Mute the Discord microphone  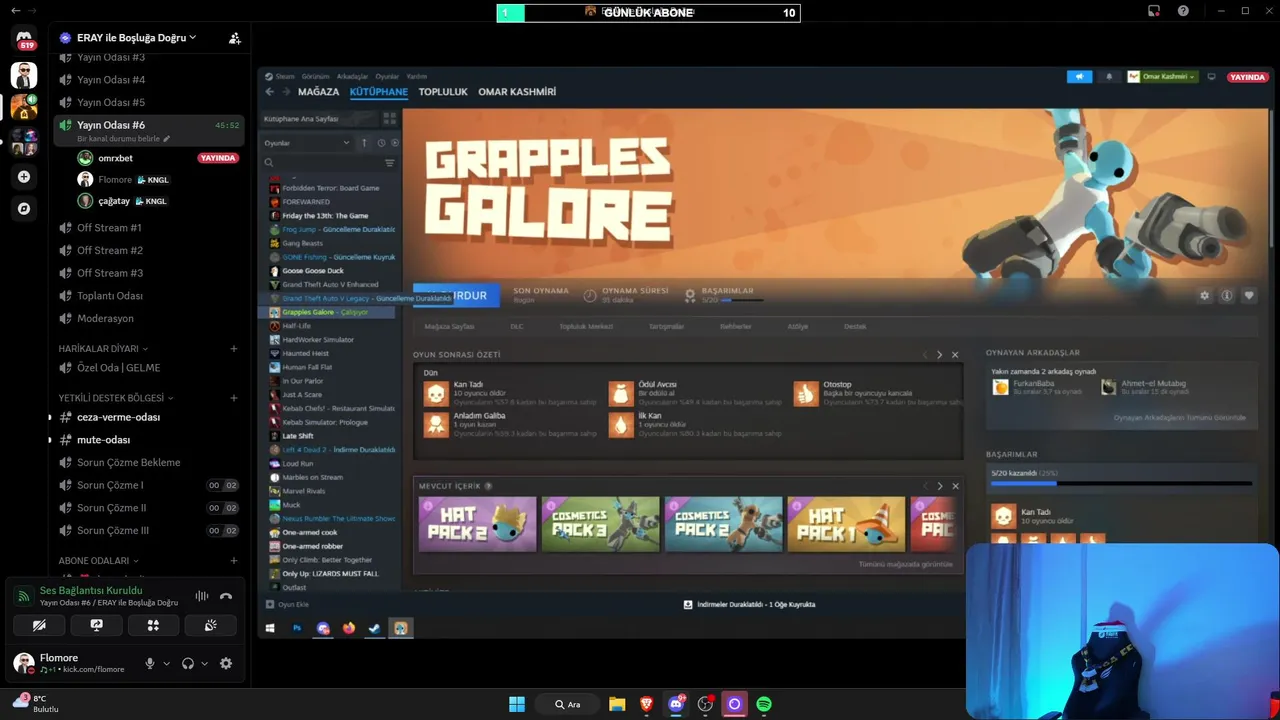click(150, 663)
